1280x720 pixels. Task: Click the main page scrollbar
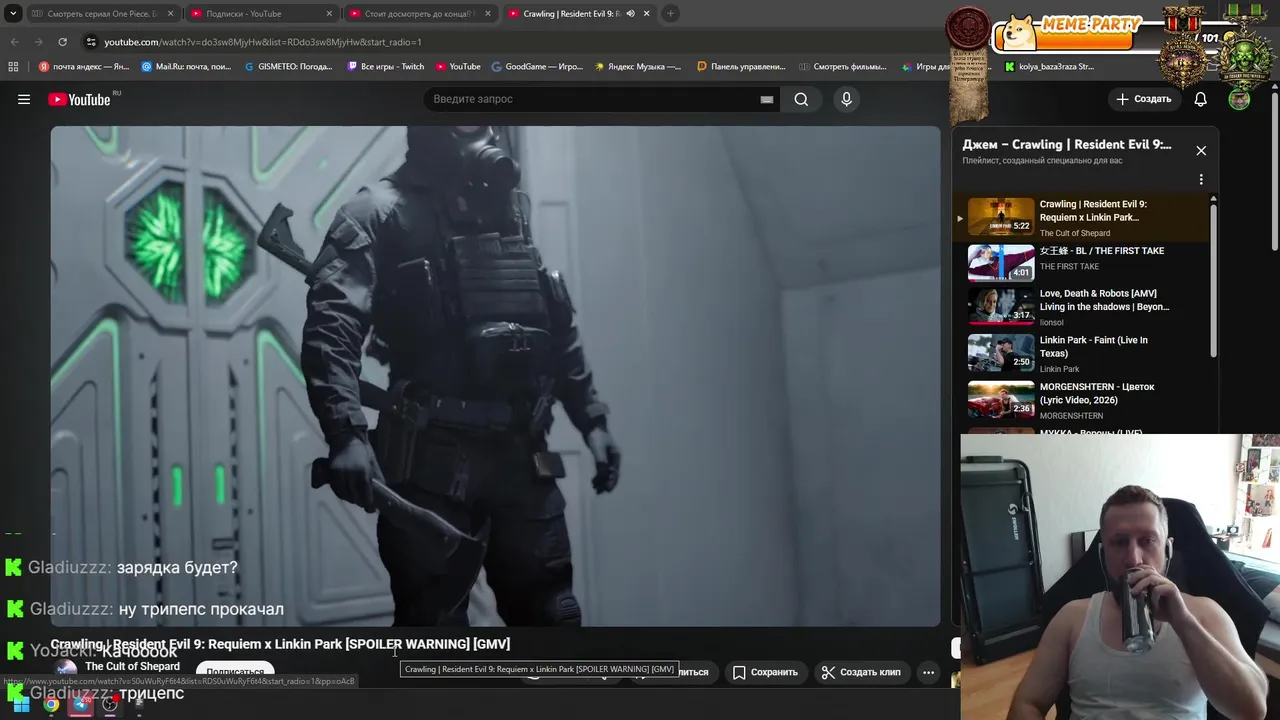coord(1275,170)
